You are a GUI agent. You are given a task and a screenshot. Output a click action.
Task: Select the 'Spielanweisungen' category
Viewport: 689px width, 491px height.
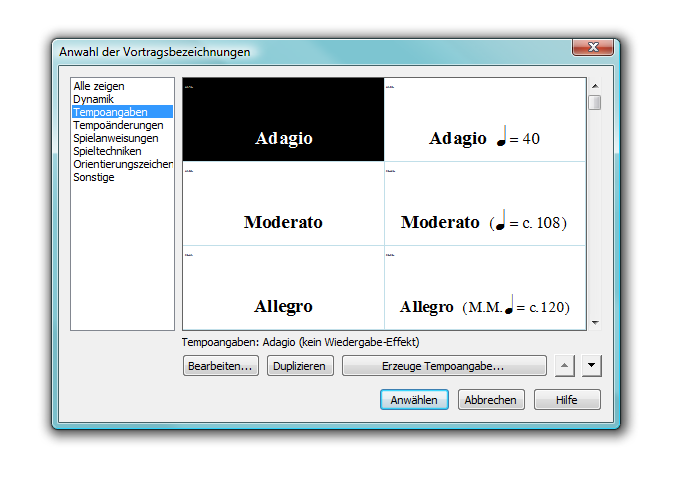click(x=122, y=138)
